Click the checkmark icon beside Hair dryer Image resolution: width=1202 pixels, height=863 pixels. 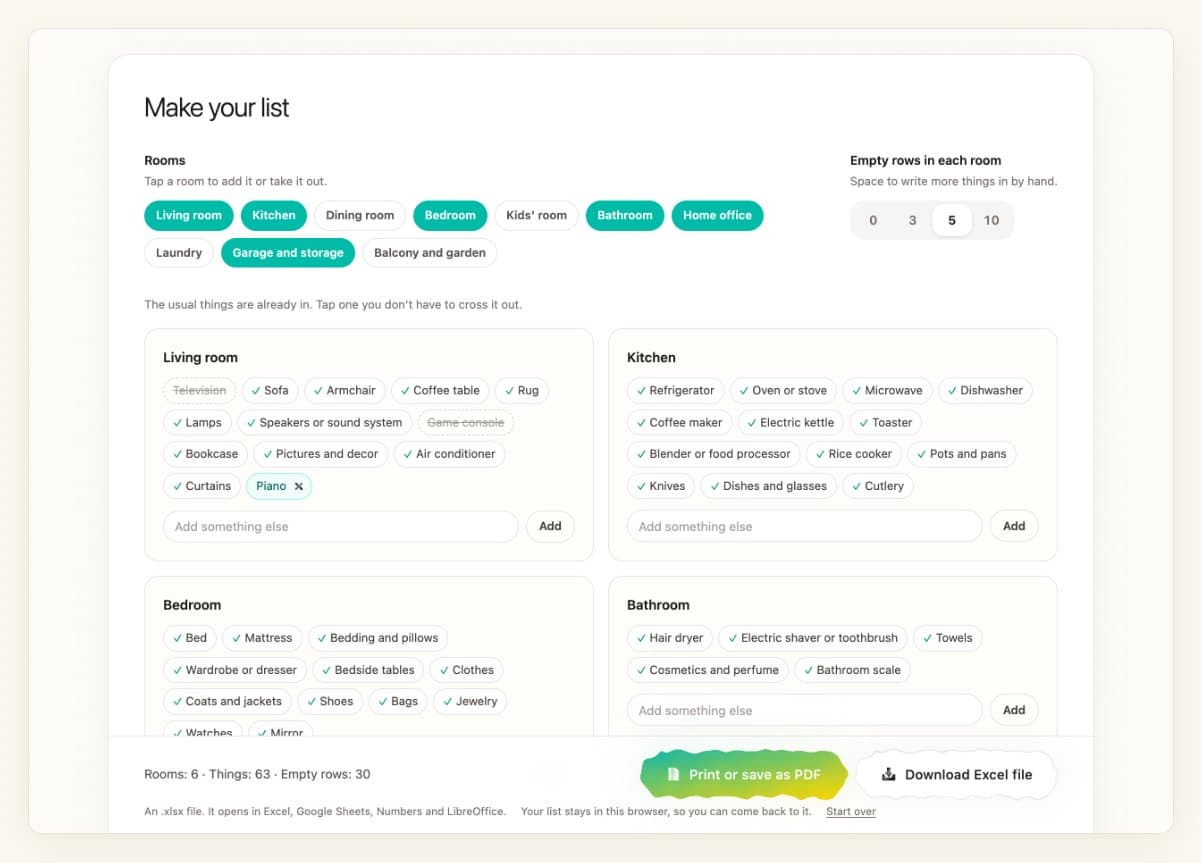coord(641,638)
